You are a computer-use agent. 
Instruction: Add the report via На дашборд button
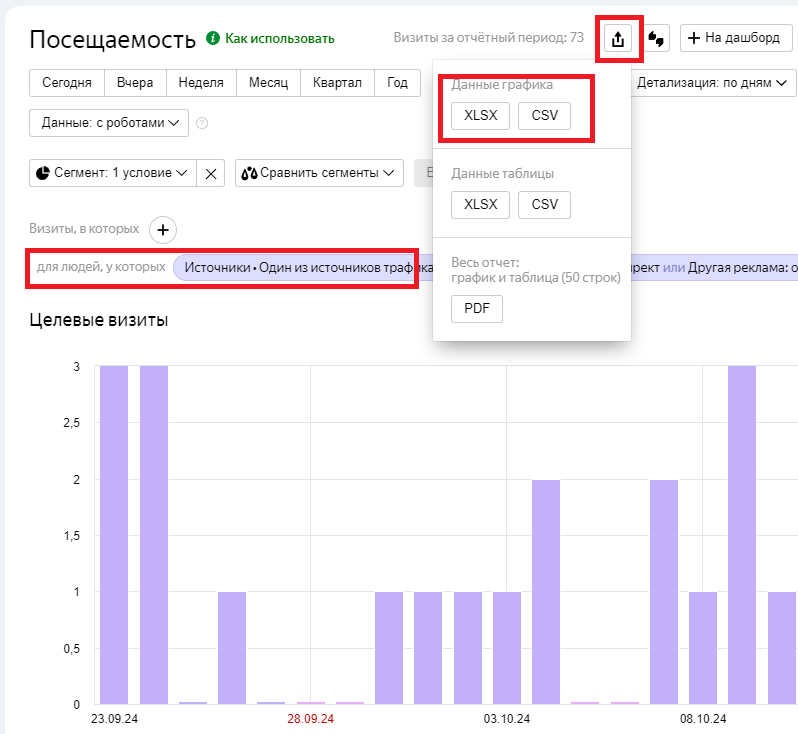coord(735,39)
